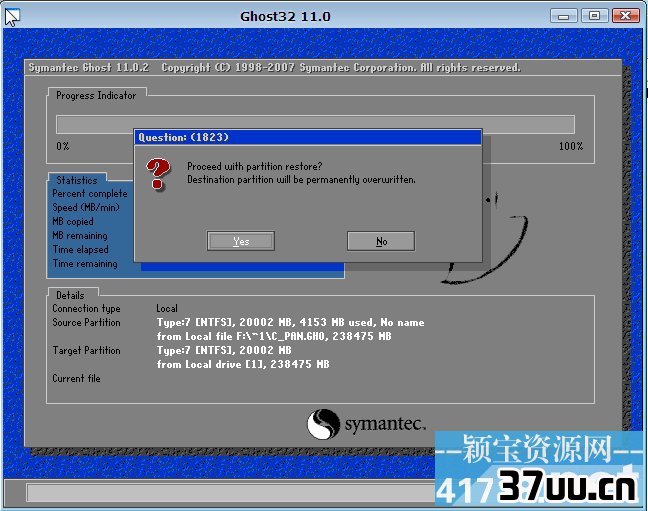This screenshot has height=511, width=648.
Task: Click the Question: (1823) dialog title bar
Action: point(308,137)
